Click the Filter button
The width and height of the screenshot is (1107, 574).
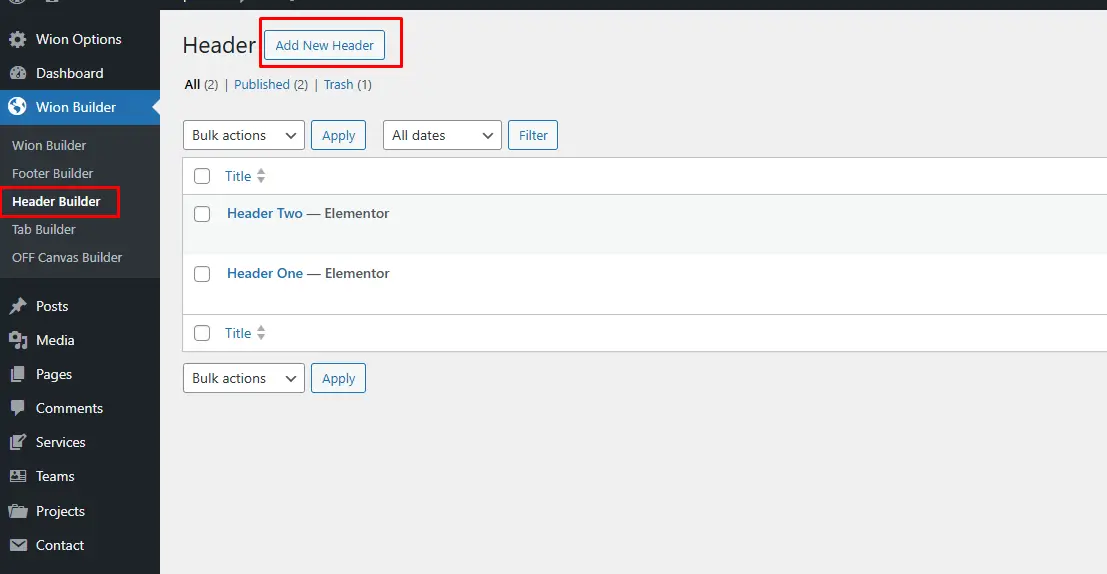point(533,135)
